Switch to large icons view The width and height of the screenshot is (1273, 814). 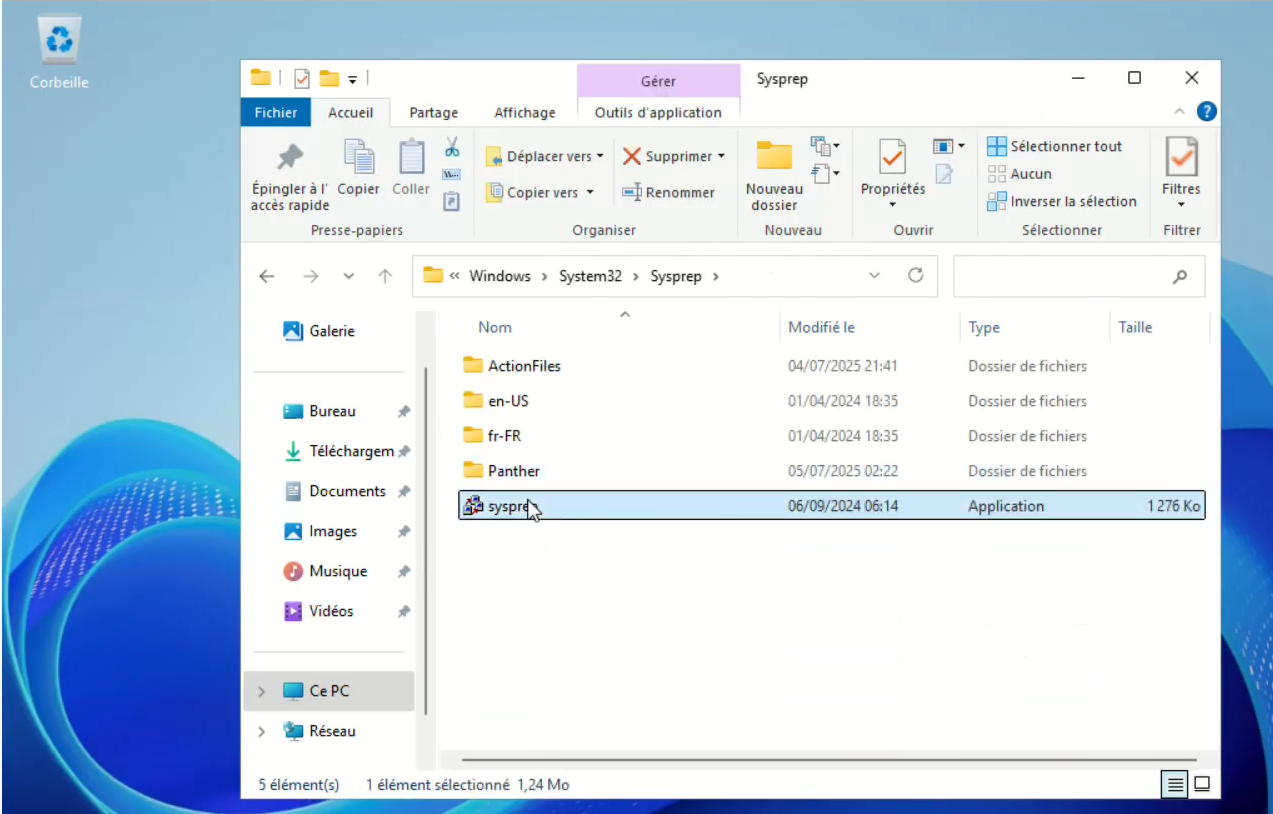tap(1203, 784)
